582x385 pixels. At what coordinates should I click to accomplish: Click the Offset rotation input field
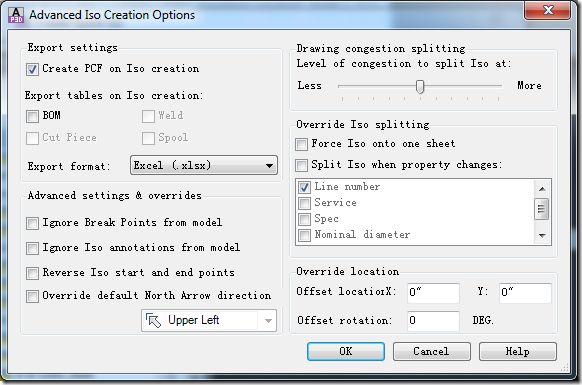click(x=433, y=320)
